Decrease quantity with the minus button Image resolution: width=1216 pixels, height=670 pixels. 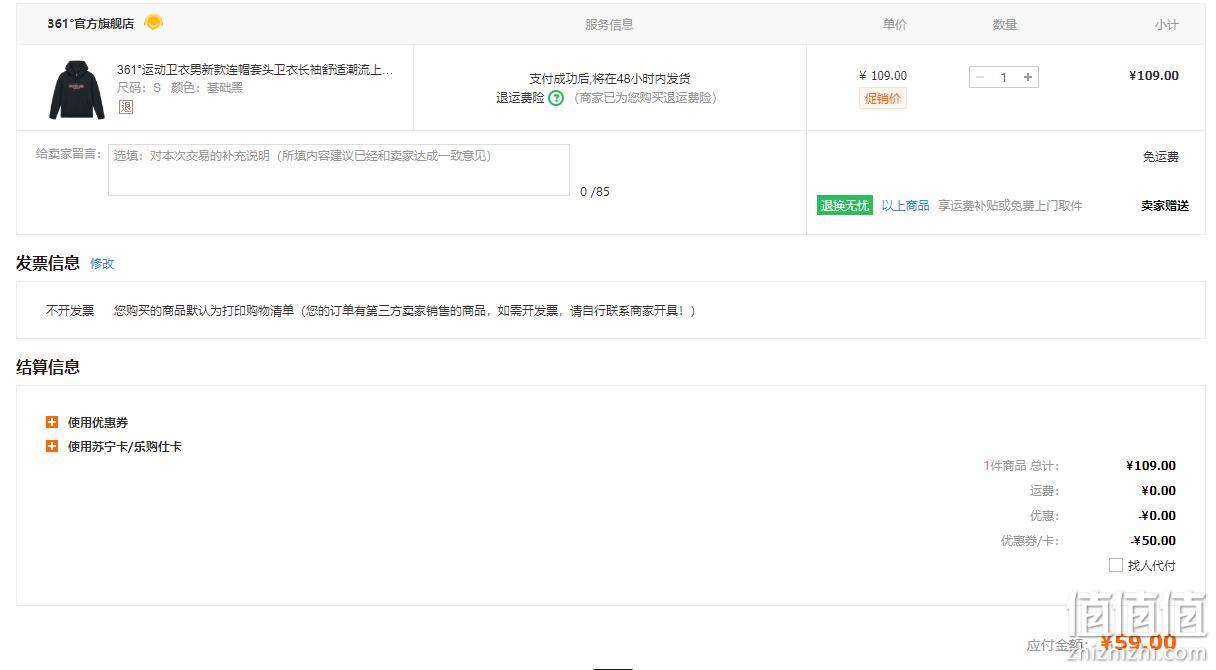point(980,77)
